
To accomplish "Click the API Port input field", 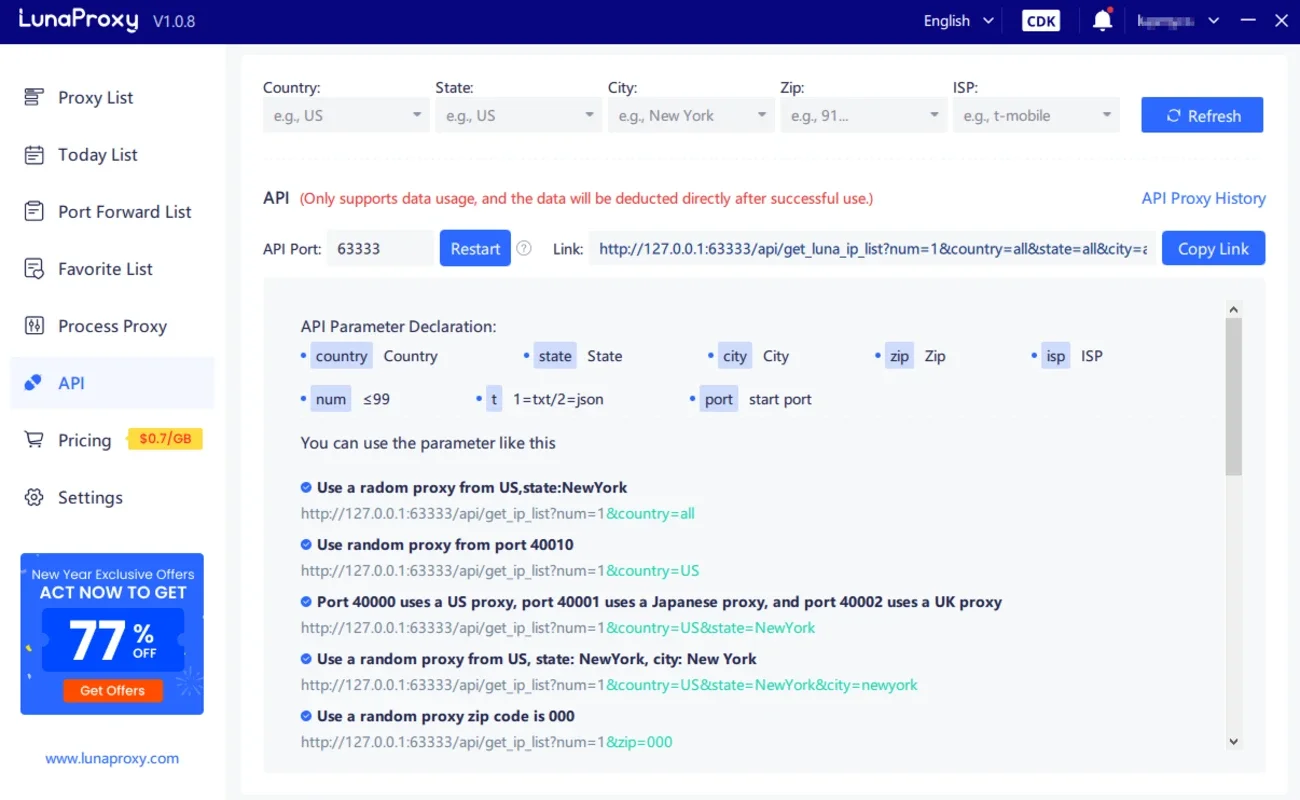I will point(380,248).
